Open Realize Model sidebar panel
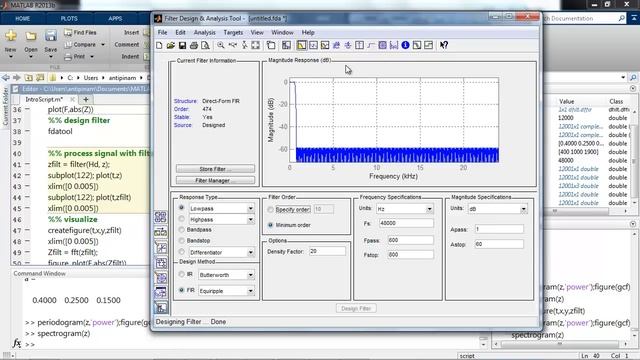The image size is (640, 360). click(160, 262)
